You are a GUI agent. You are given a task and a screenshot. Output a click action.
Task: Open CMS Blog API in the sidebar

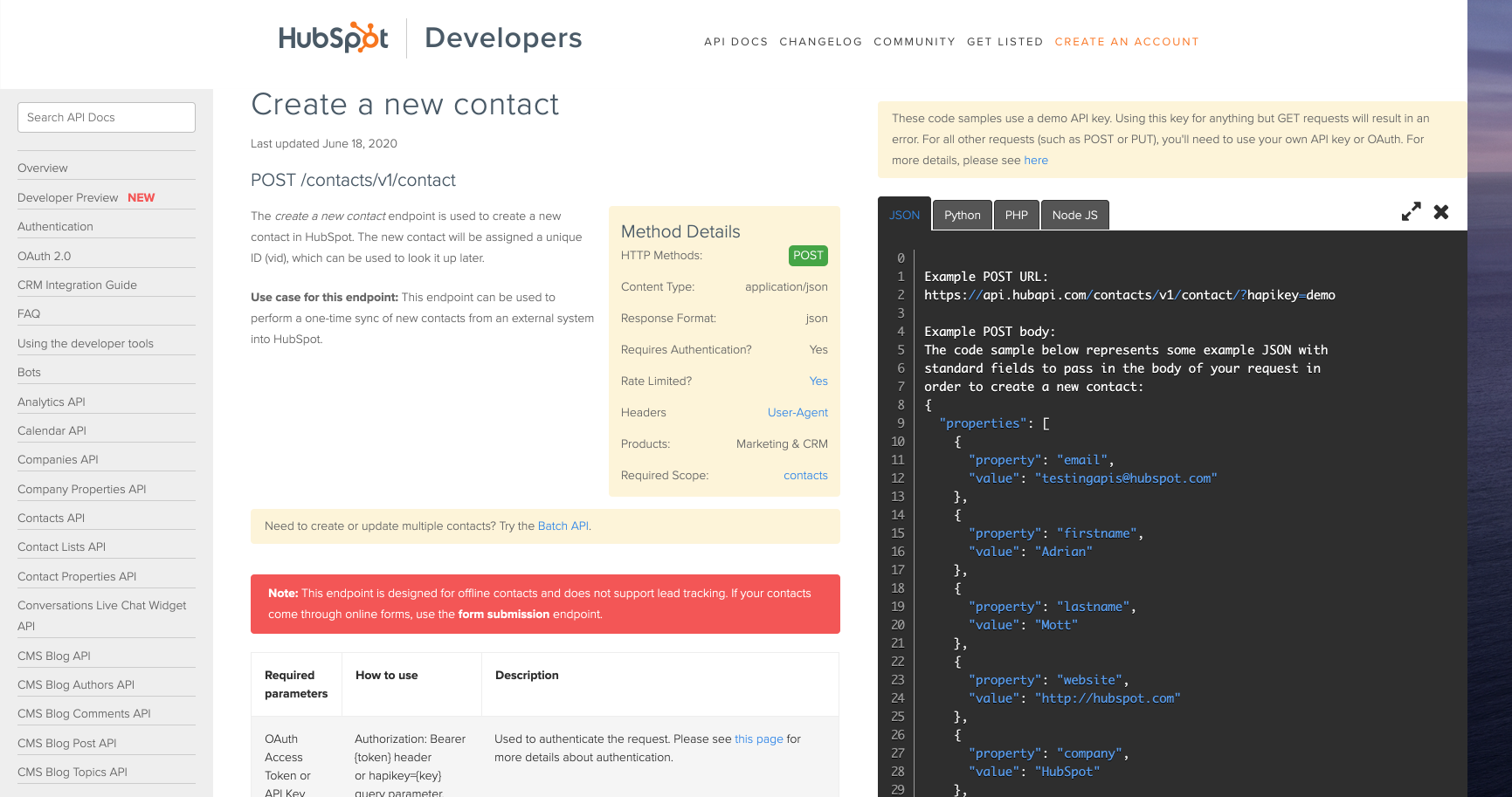point(54,656)
